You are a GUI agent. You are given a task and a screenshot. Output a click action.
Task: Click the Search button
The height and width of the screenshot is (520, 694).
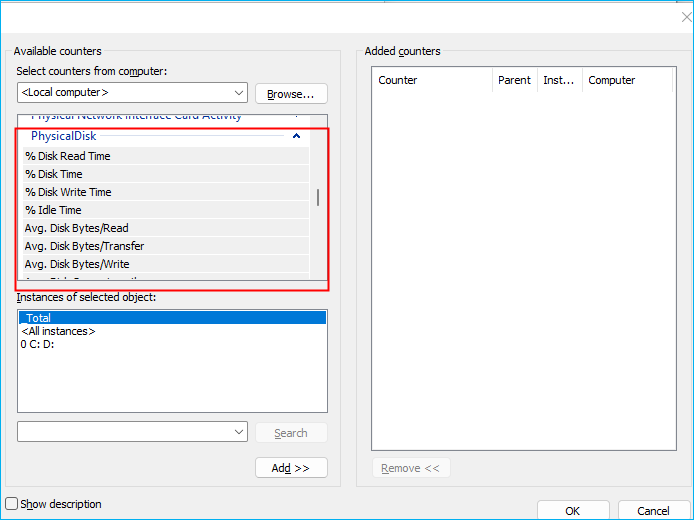pos(291,433)
